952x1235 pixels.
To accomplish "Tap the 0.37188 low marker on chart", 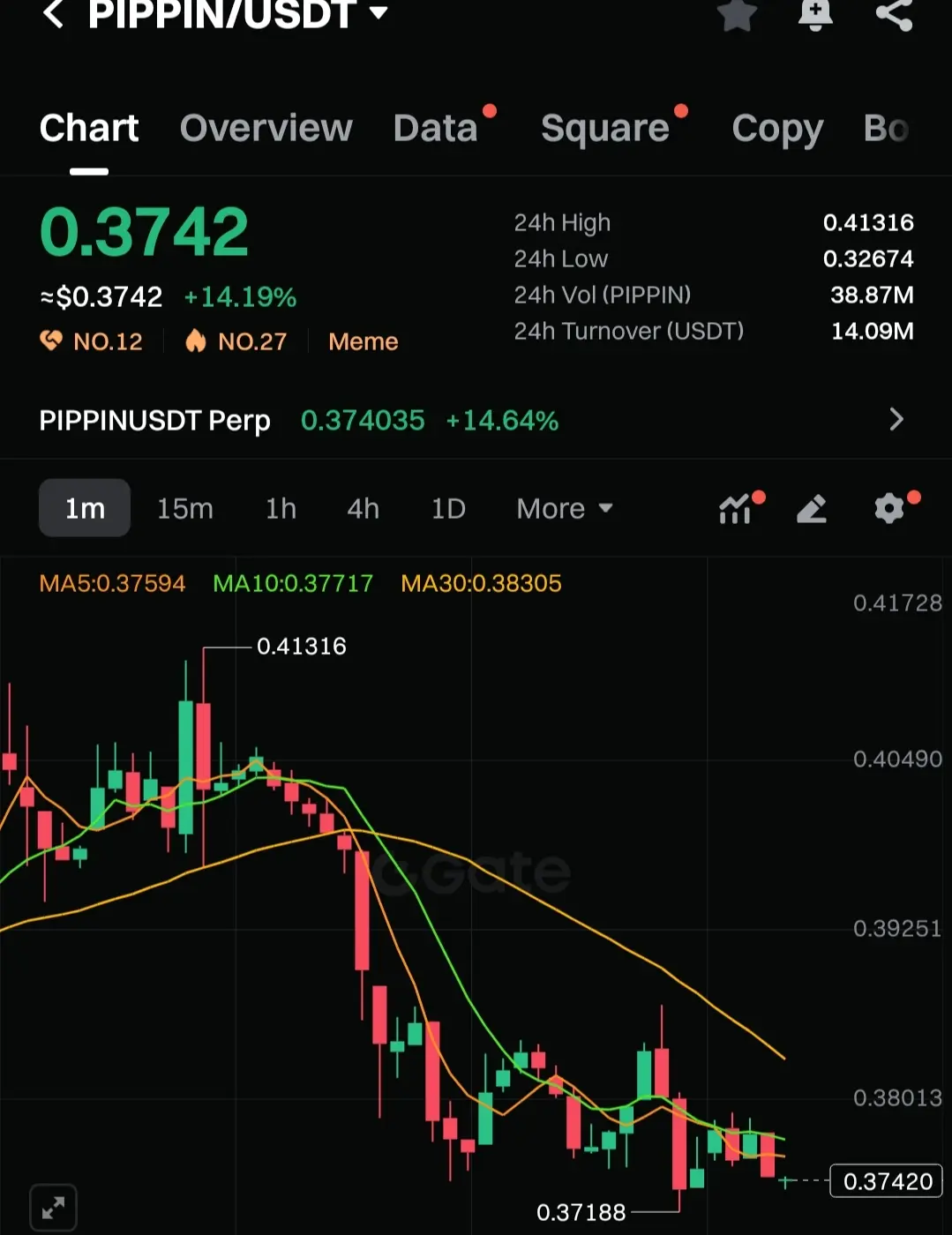I will tap(581, 1212).
